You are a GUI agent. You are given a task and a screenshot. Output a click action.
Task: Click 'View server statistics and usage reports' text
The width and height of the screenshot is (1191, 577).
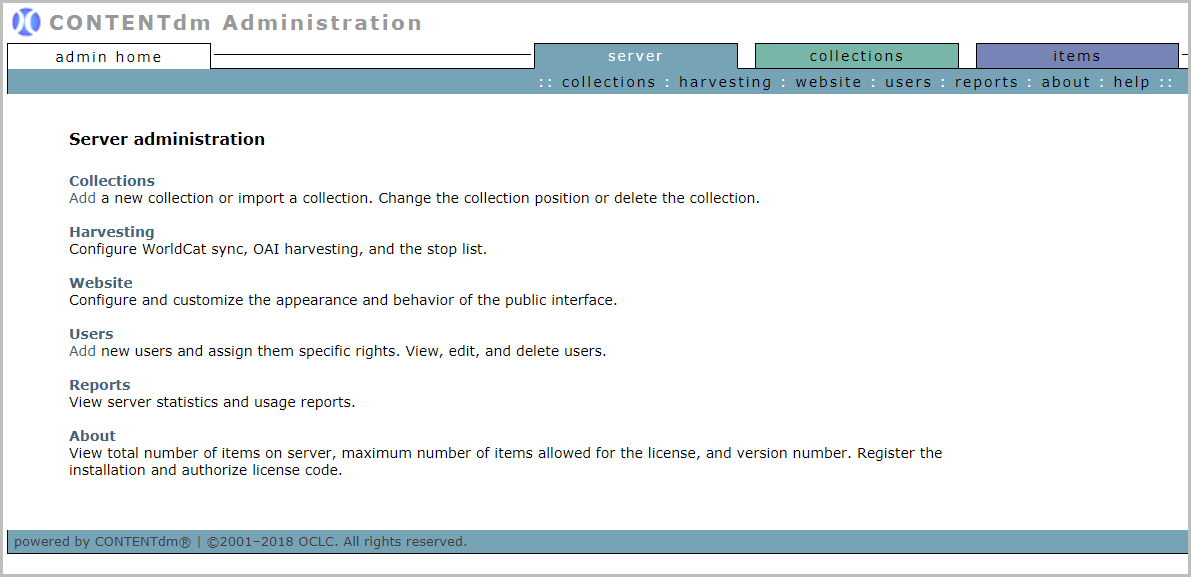click(212, 402)
